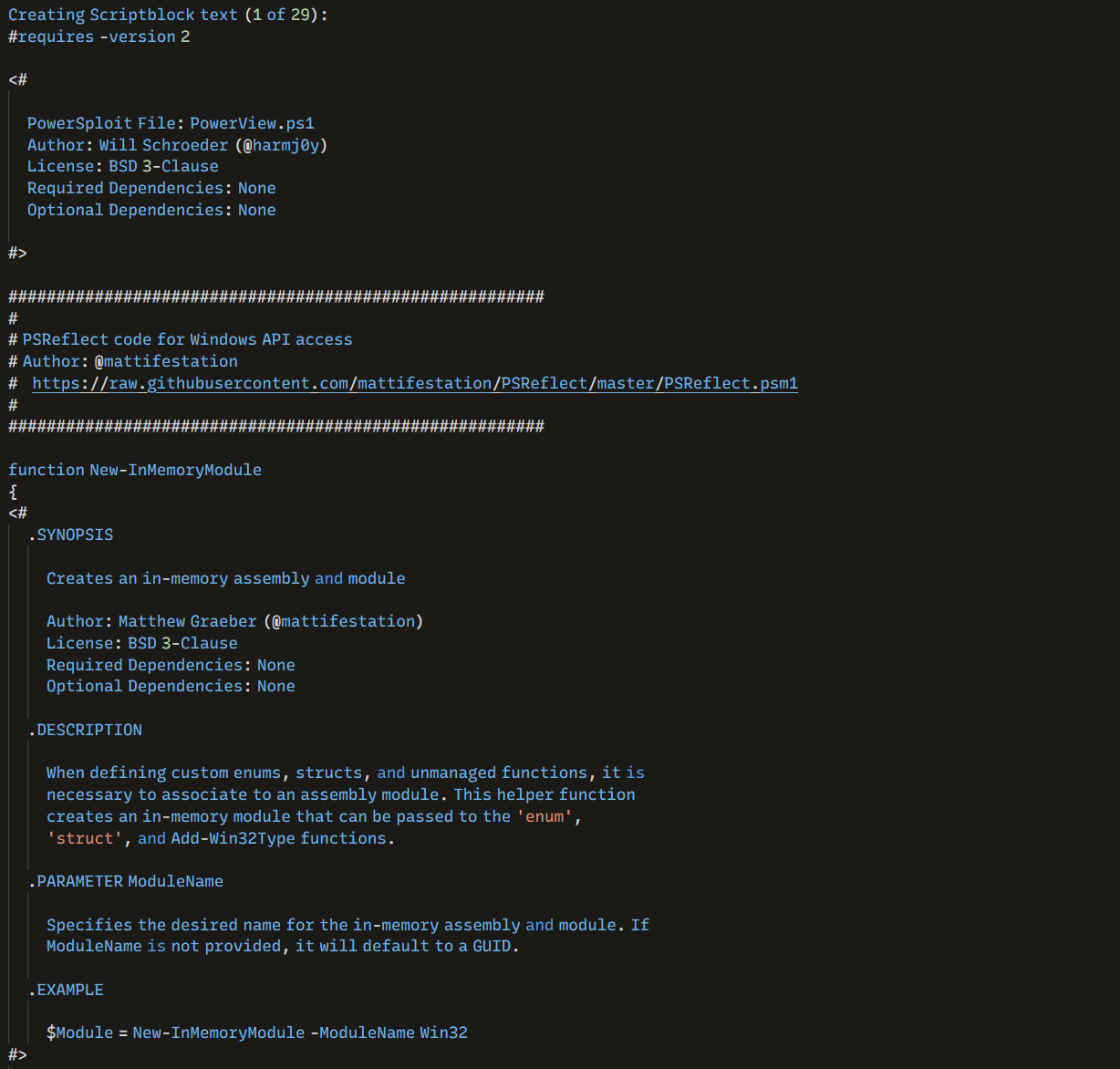The width and height of the screenshot is (1120, 1069).
Task: Click 'Author: Matthew Graeber (@mattifestation)' line
Action: [235, 621]
